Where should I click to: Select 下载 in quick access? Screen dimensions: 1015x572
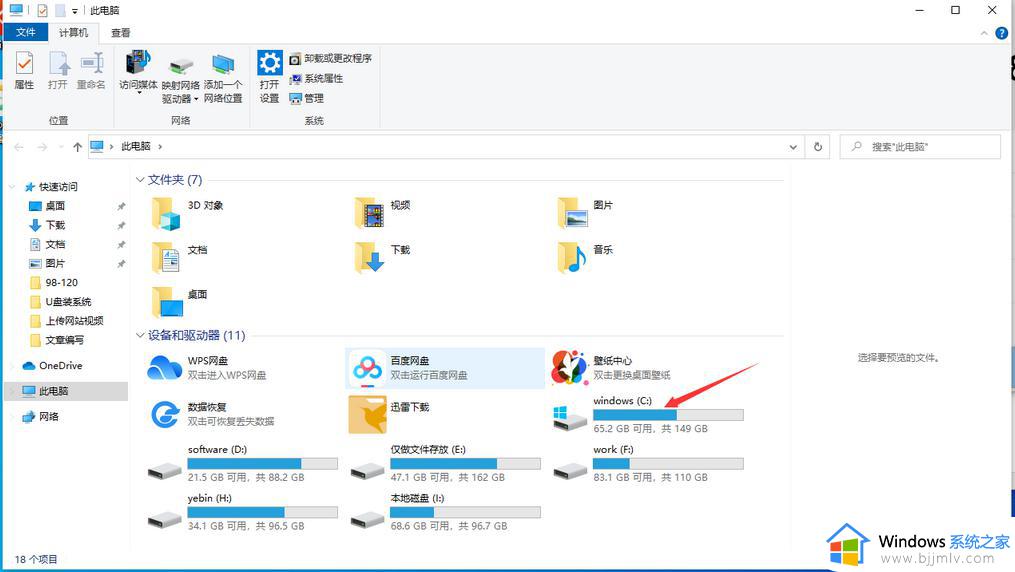(55, 225)
